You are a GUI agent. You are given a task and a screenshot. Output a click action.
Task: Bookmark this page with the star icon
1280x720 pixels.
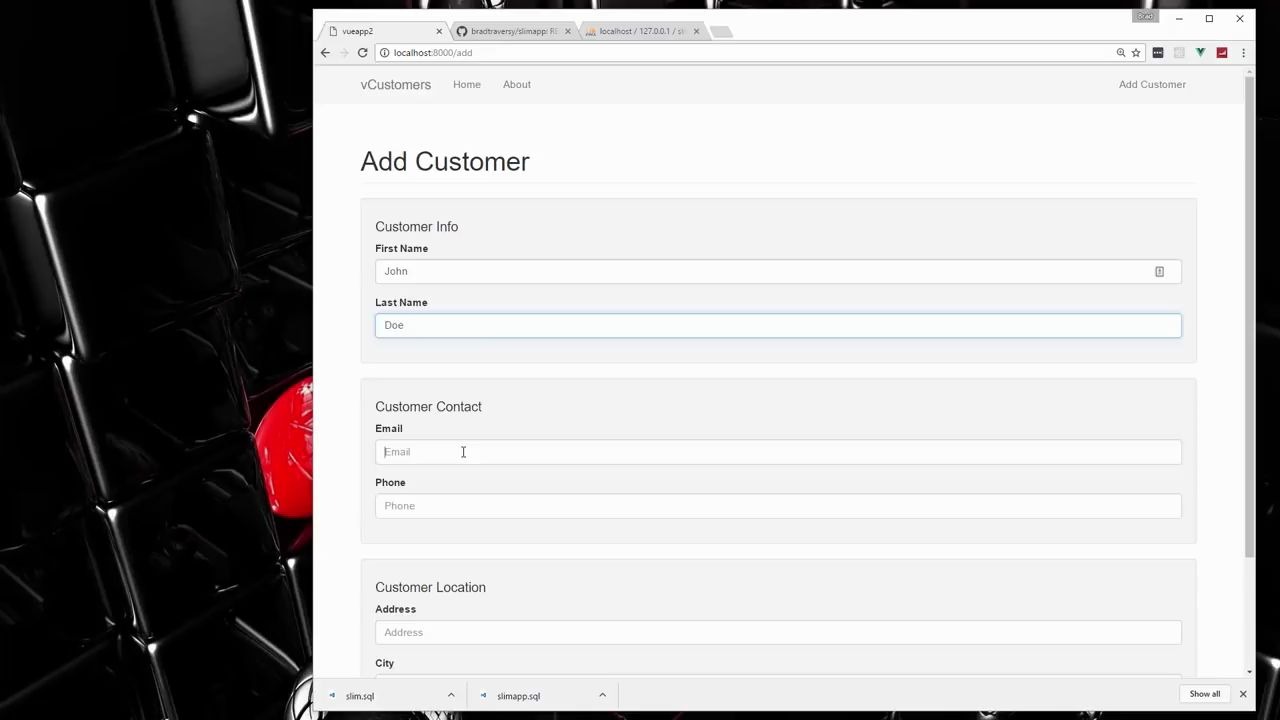[x=1136, y=53]
